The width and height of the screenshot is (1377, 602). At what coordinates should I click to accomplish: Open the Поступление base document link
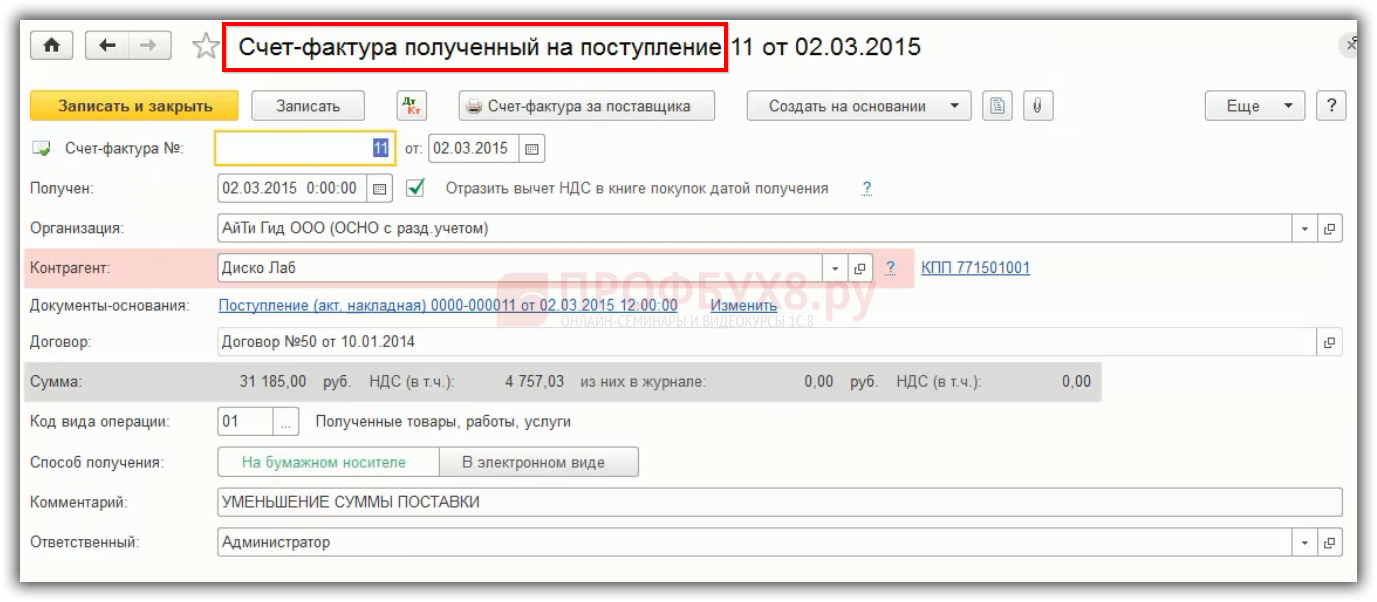[x=447, y=306]
